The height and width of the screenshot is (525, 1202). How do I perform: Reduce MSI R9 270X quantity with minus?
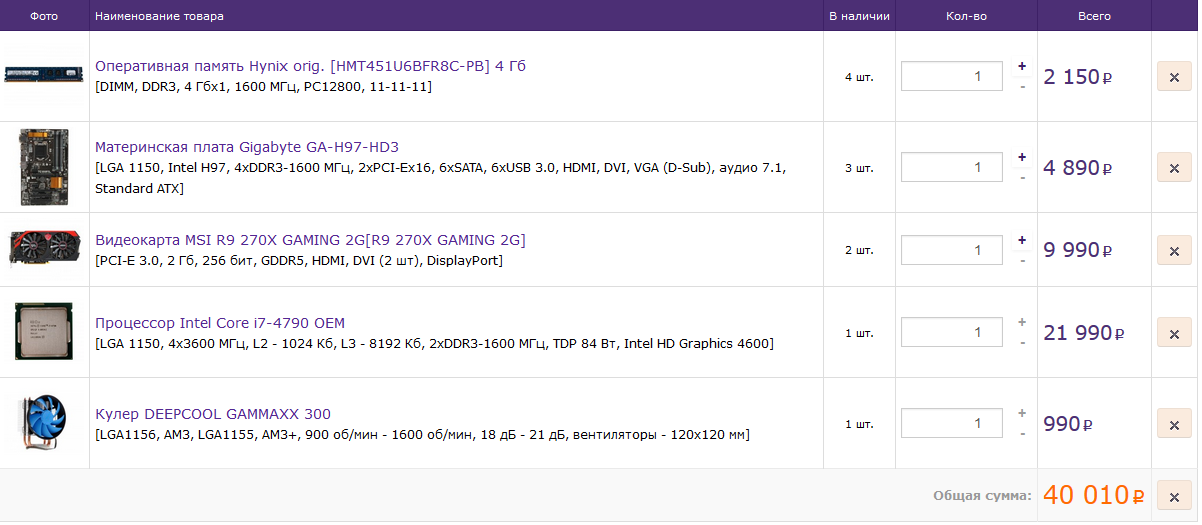click(1022, 259)
